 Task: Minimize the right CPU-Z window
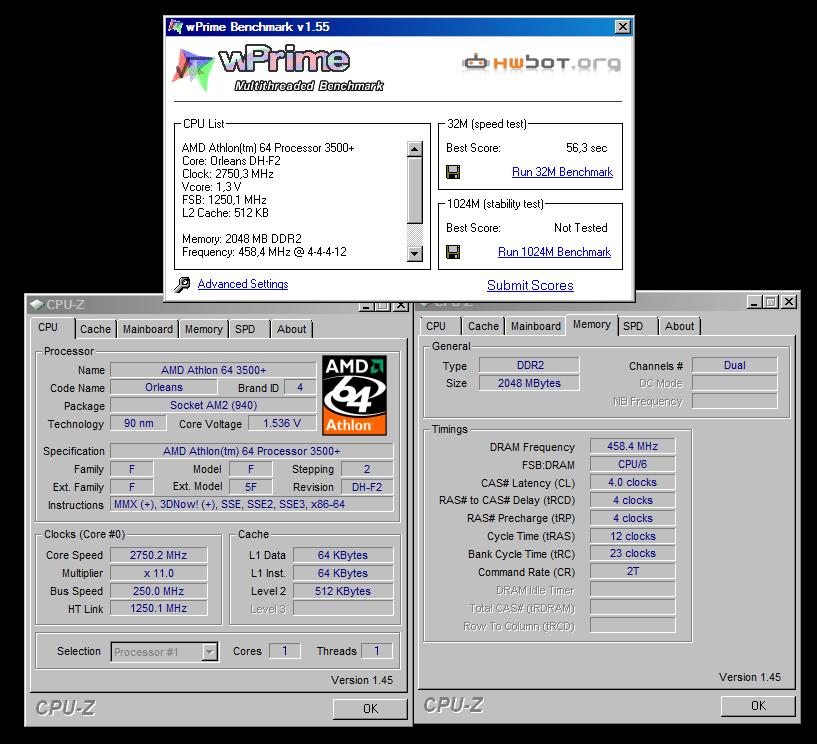pos(754,302)
